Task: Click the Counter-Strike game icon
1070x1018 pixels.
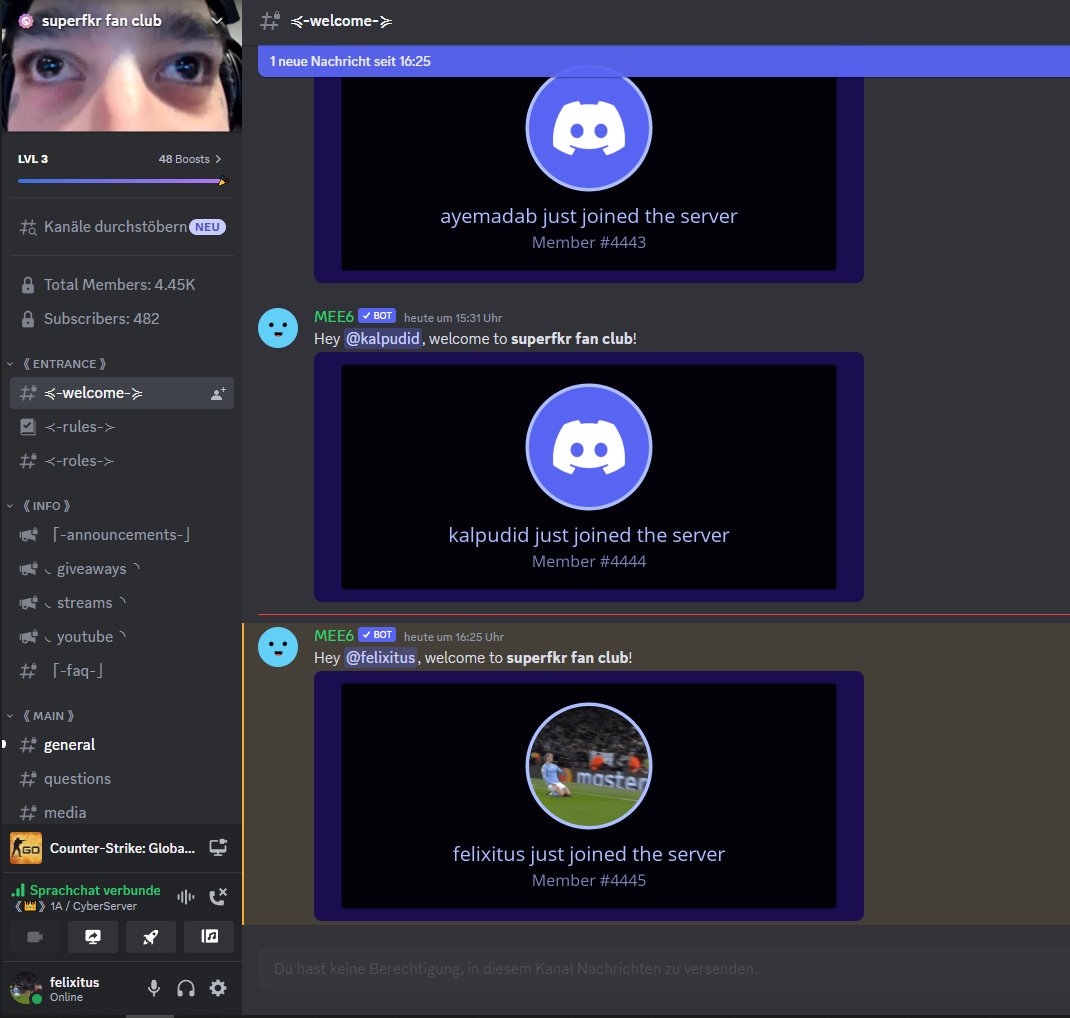Action: click(26, 848)
